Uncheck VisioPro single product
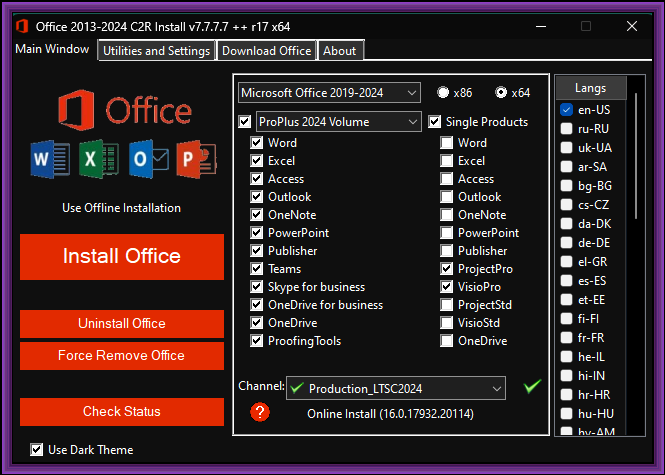Viewport: 665px width, 475px height. 447,287
